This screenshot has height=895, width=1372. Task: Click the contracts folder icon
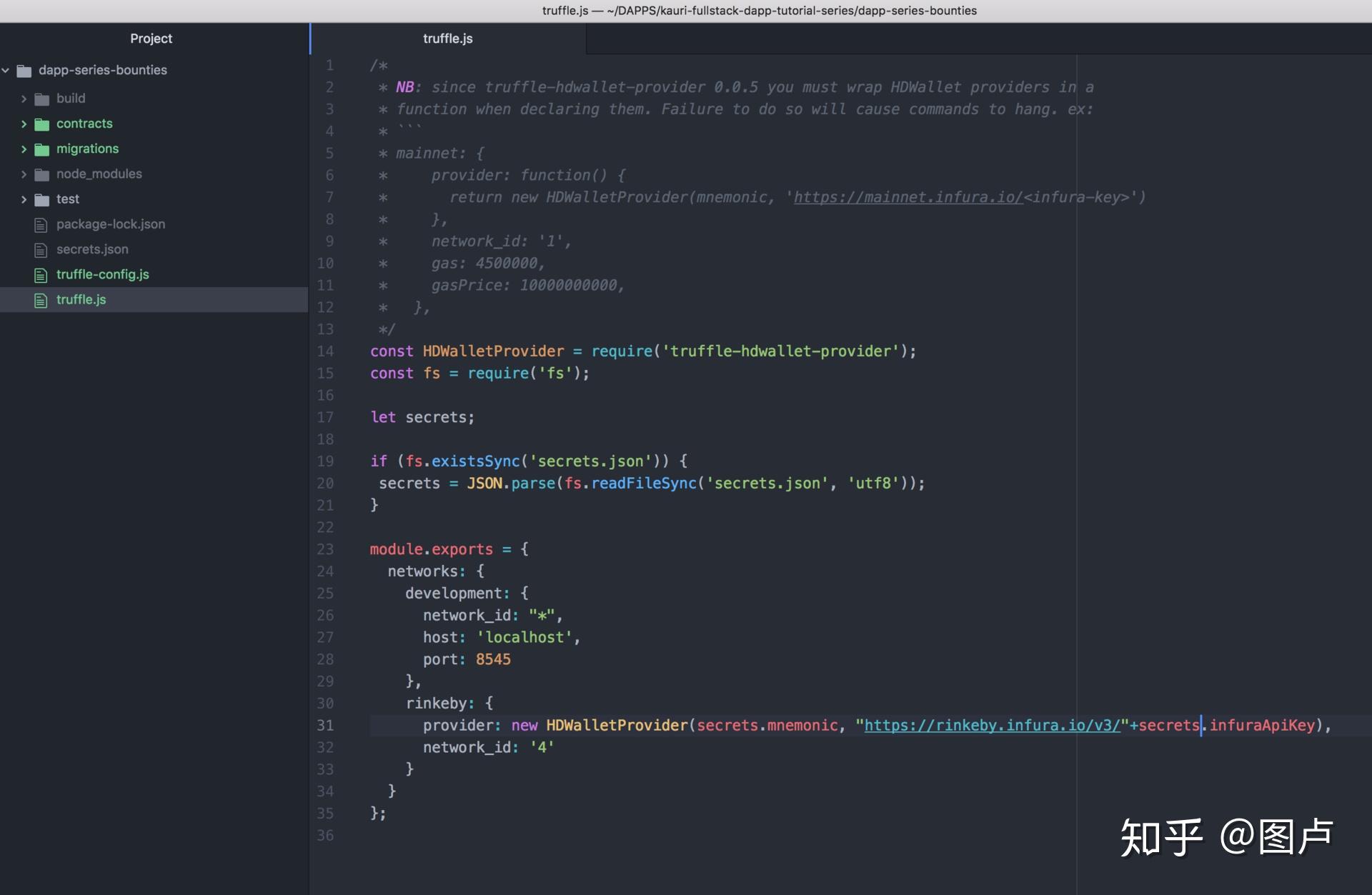[42, 124]
